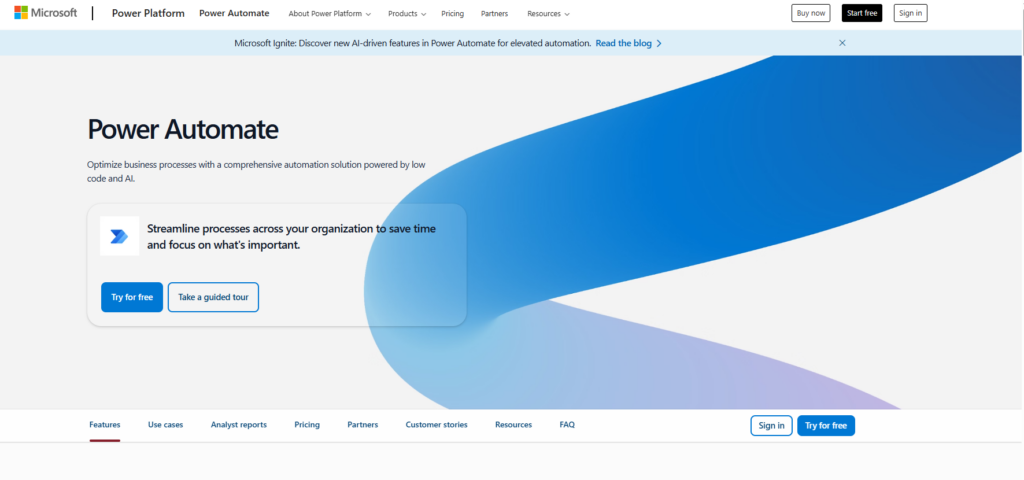Expand About Power Platform menu
The image size is (1024, 480).
(x=330, y=14)
